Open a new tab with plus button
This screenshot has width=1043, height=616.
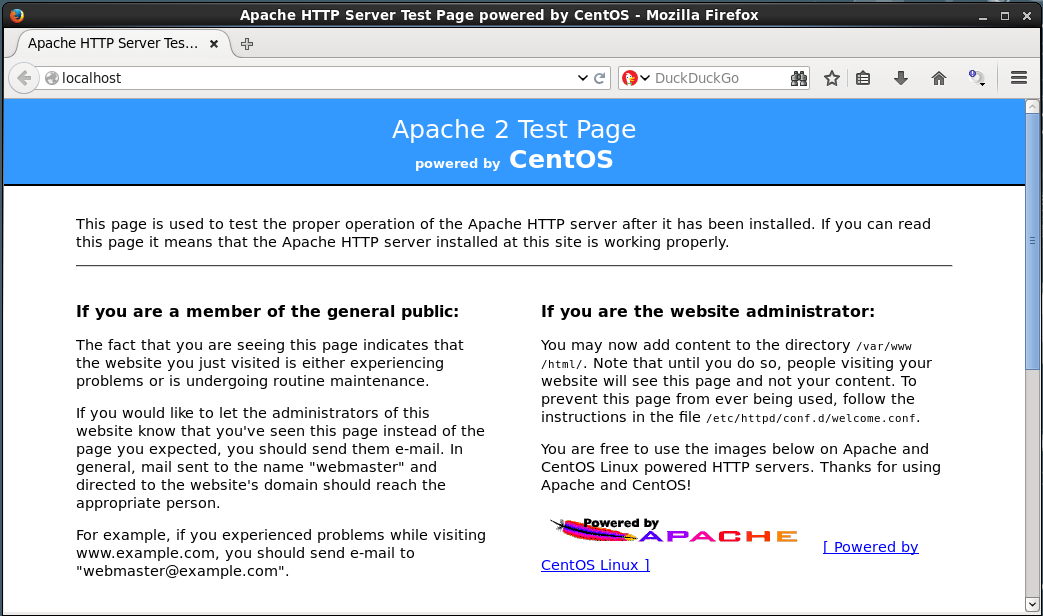pos(247,44)
